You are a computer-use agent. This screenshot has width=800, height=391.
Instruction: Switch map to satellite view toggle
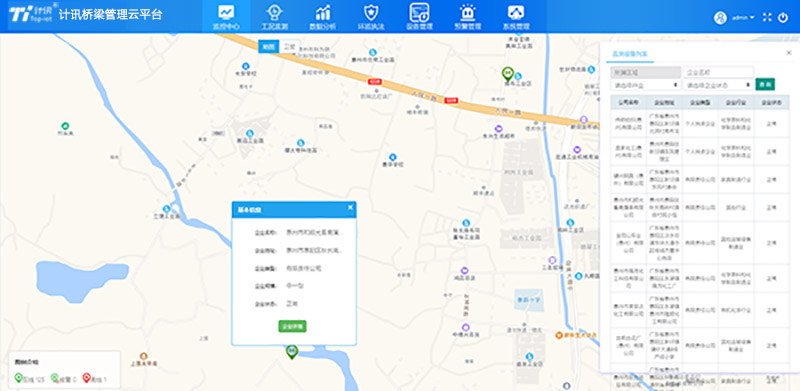click(x=289, y=46)
